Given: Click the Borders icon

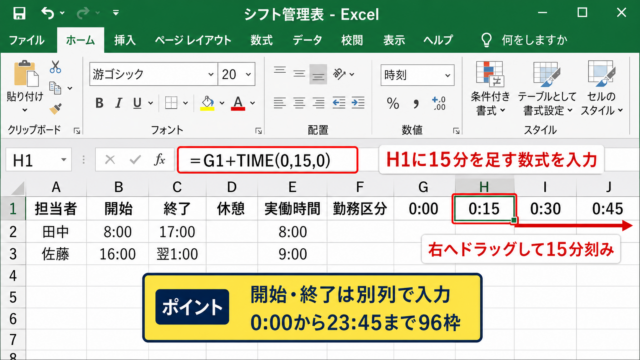Looking at the screenshot, I should click(x=171, y=103).
